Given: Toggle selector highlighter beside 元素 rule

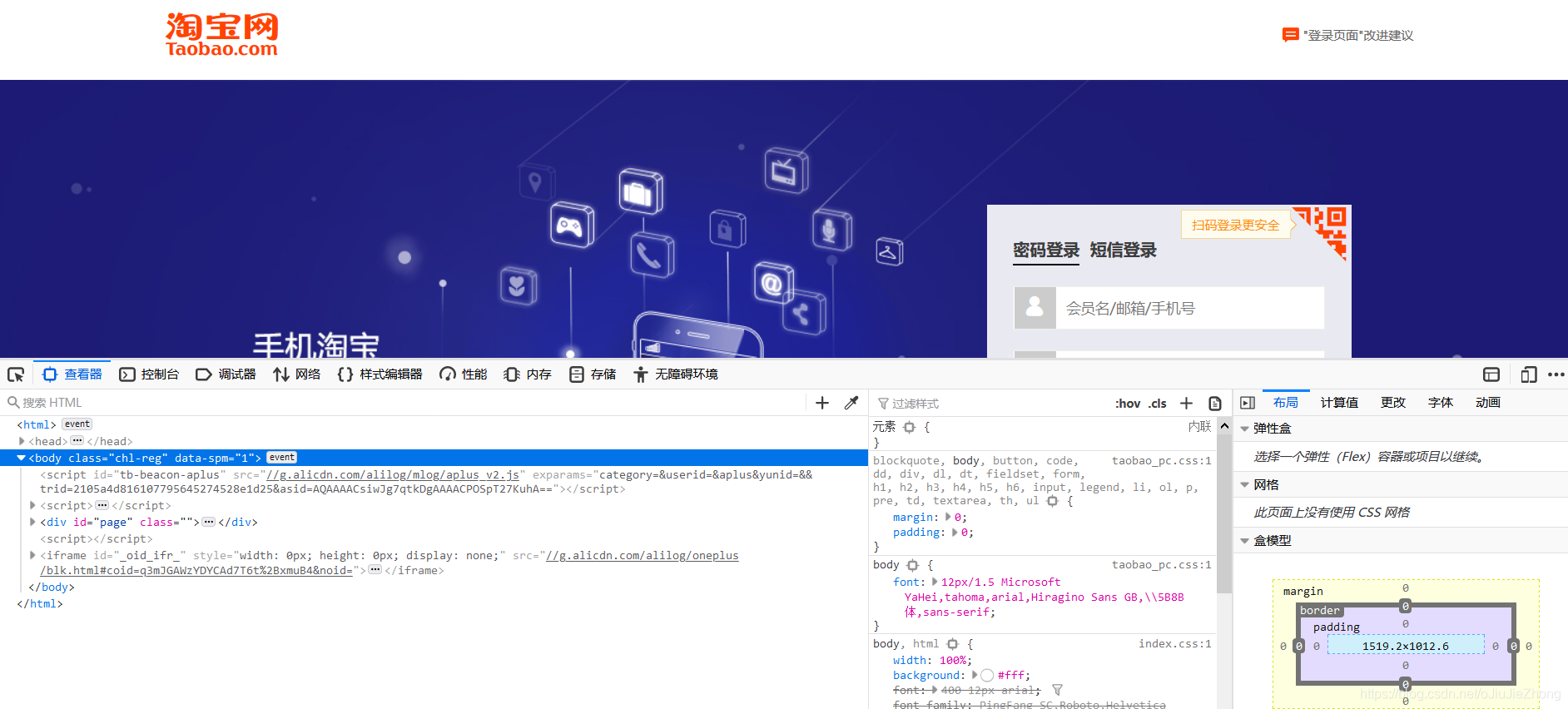Looking at the screenshot, I should 910,427.
